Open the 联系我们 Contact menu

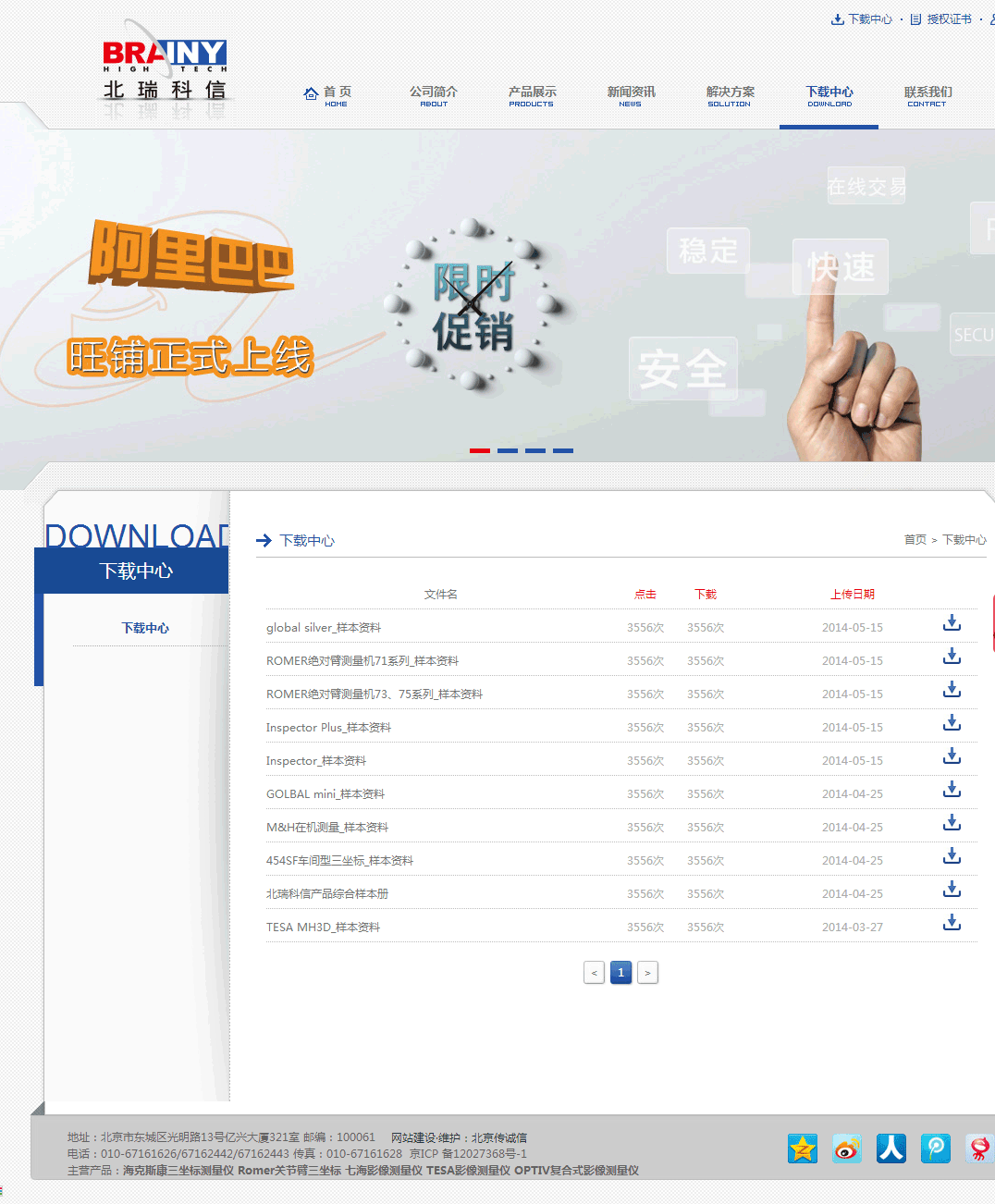click(x=927, y=96)
